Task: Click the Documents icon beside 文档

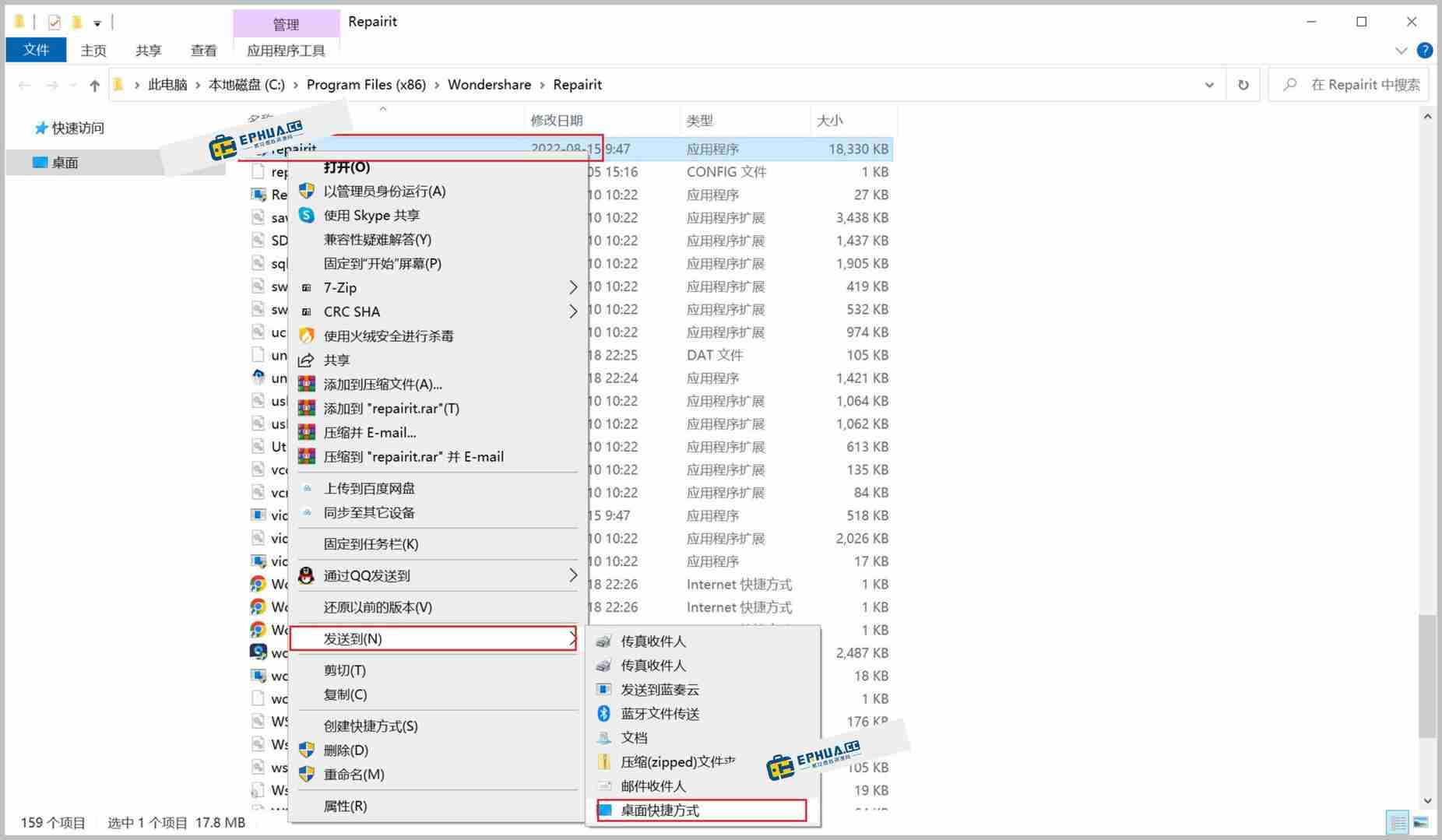Action: coord(603,737)
